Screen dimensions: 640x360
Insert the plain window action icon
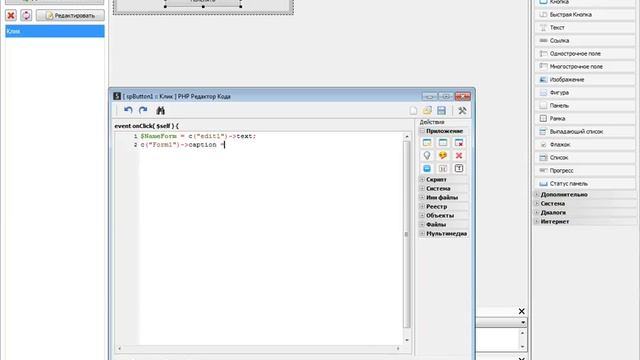click(x=443, y=143)
